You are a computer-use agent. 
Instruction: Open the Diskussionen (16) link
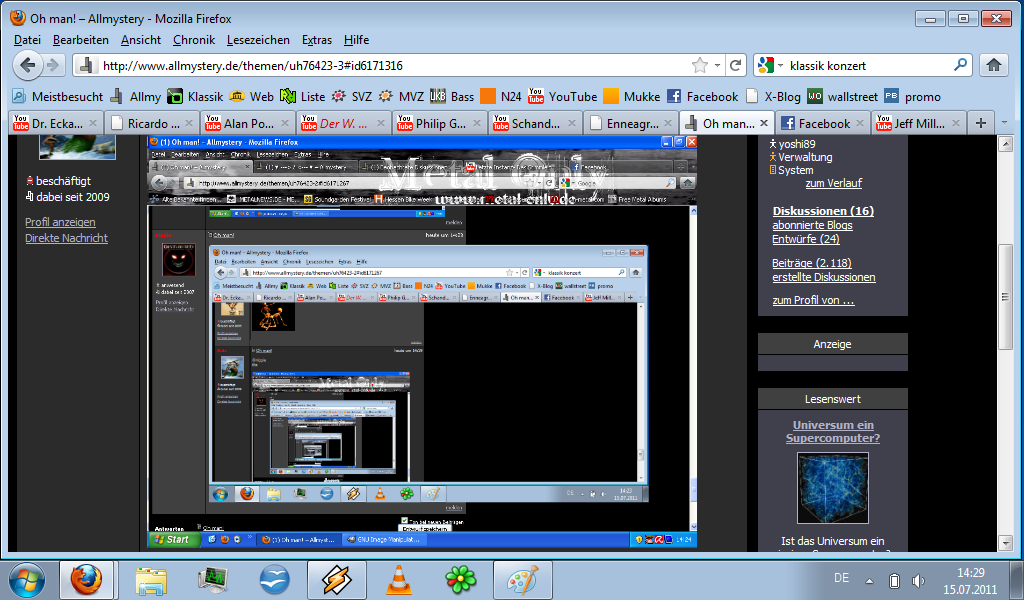(823, 211)
